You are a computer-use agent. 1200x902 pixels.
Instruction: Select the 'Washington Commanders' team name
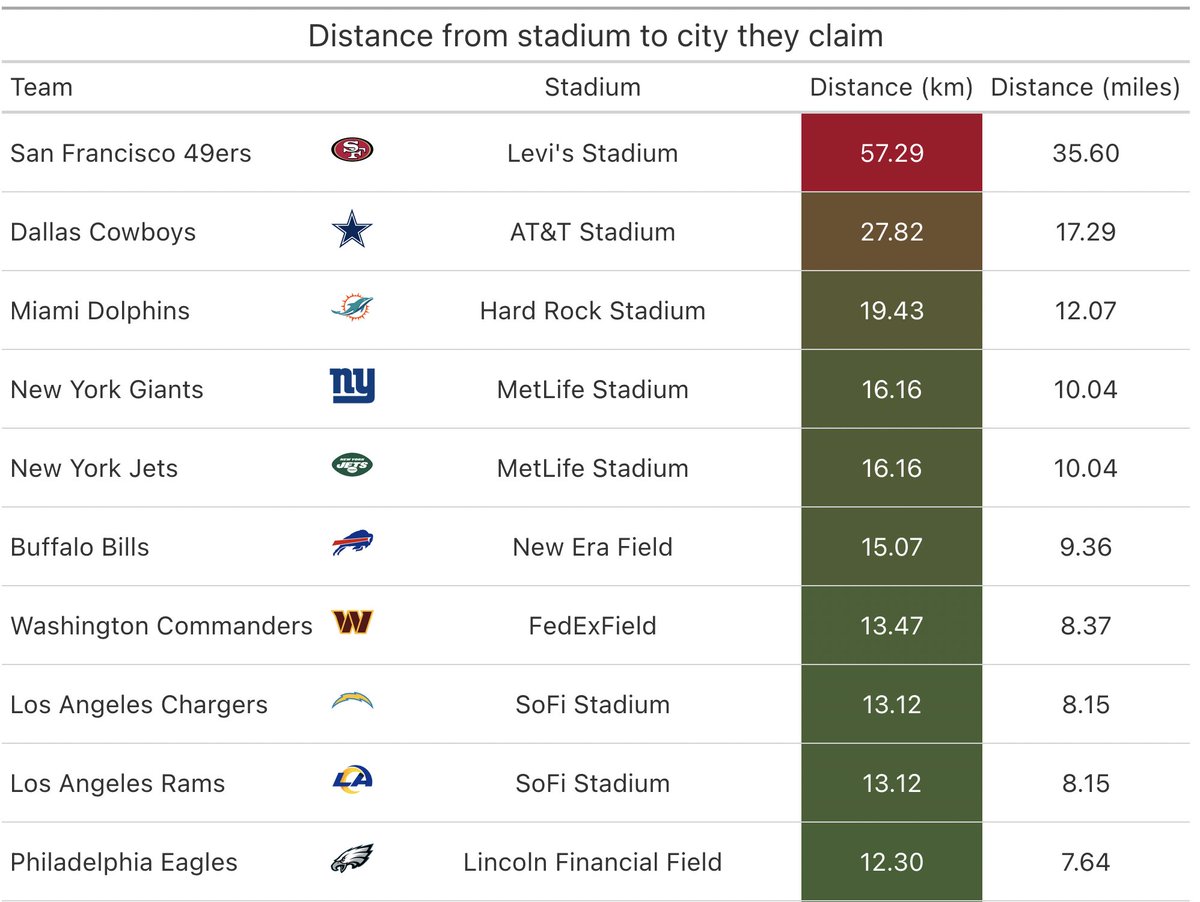click(x=161, y=626)
